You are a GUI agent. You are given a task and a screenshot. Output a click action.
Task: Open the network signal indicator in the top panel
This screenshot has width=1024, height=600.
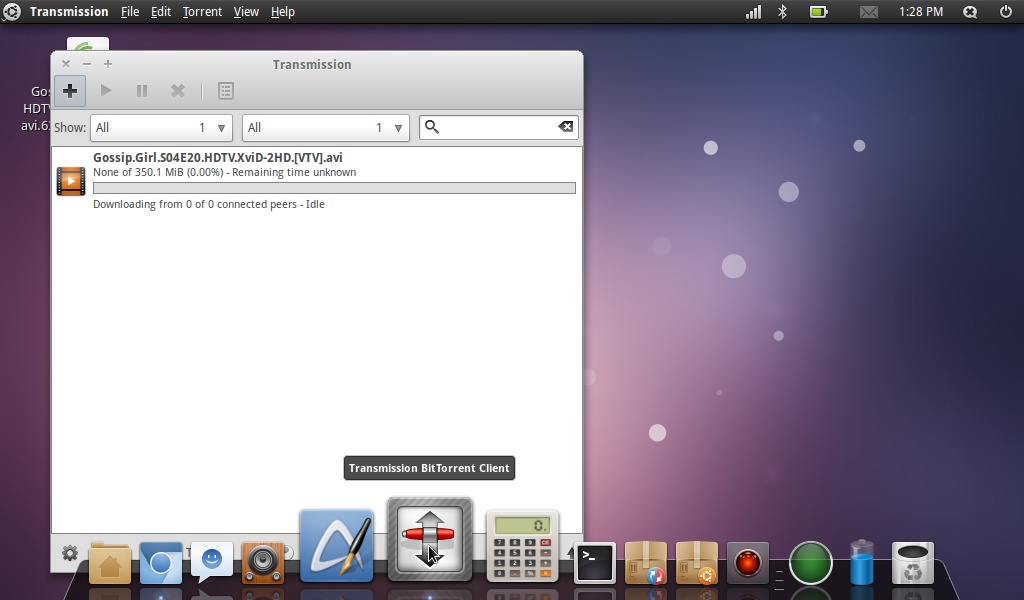754,12
